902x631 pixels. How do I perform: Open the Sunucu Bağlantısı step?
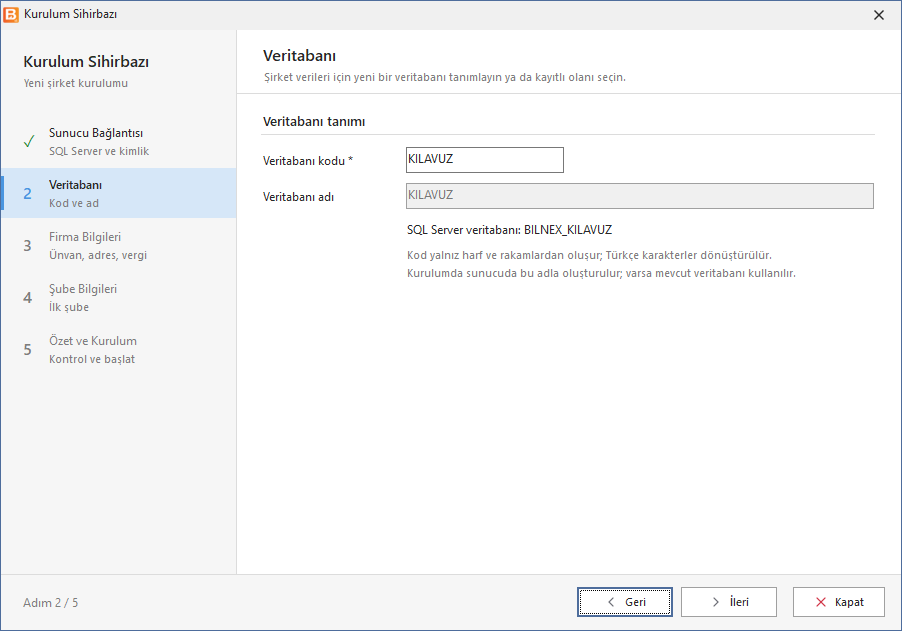[119, 142]
